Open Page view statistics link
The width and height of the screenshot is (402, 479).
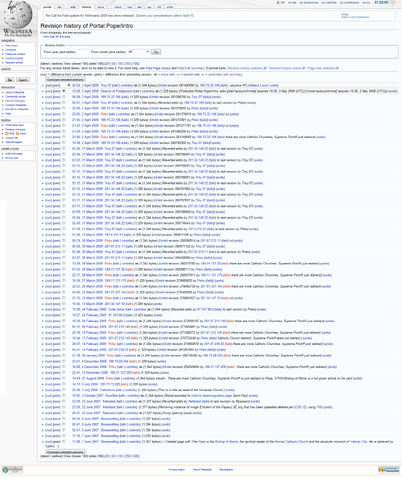tap(321, 68)
